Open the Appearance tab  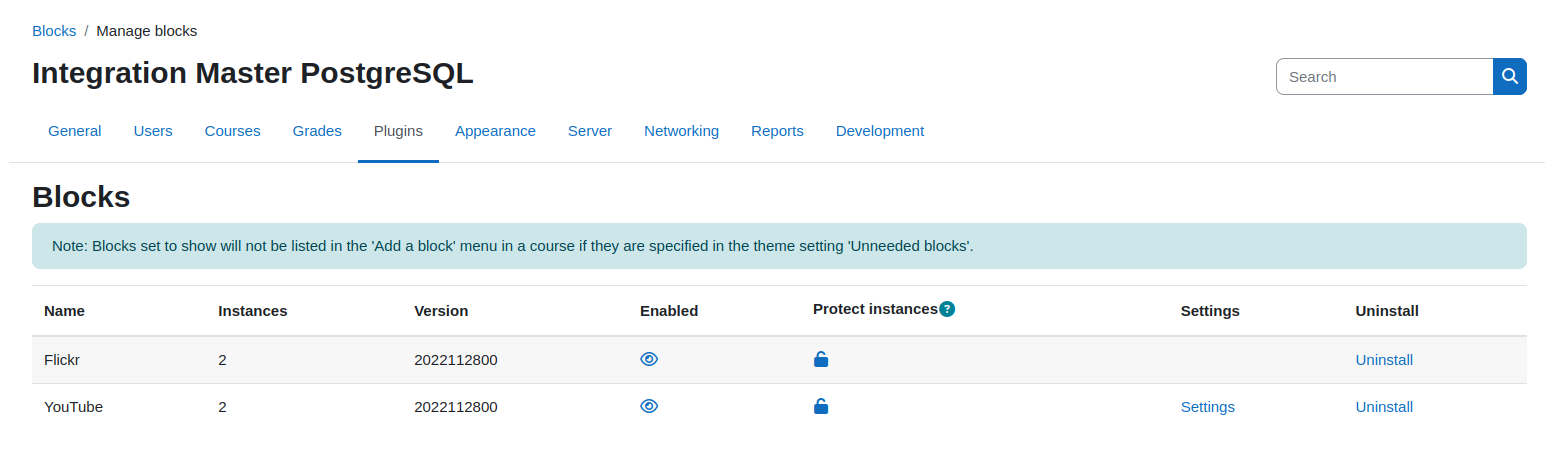click(495, 131)
